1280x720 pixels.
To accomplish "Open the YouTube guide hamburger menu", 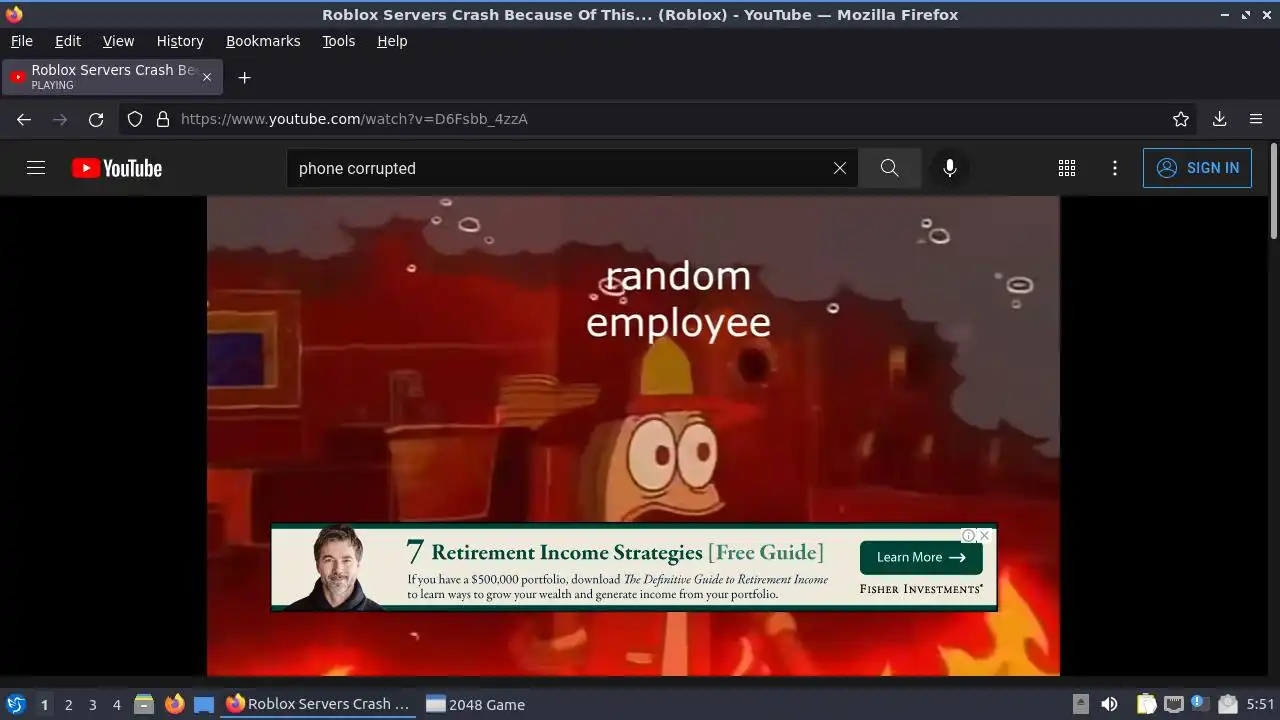I will [x=36, y=168].
